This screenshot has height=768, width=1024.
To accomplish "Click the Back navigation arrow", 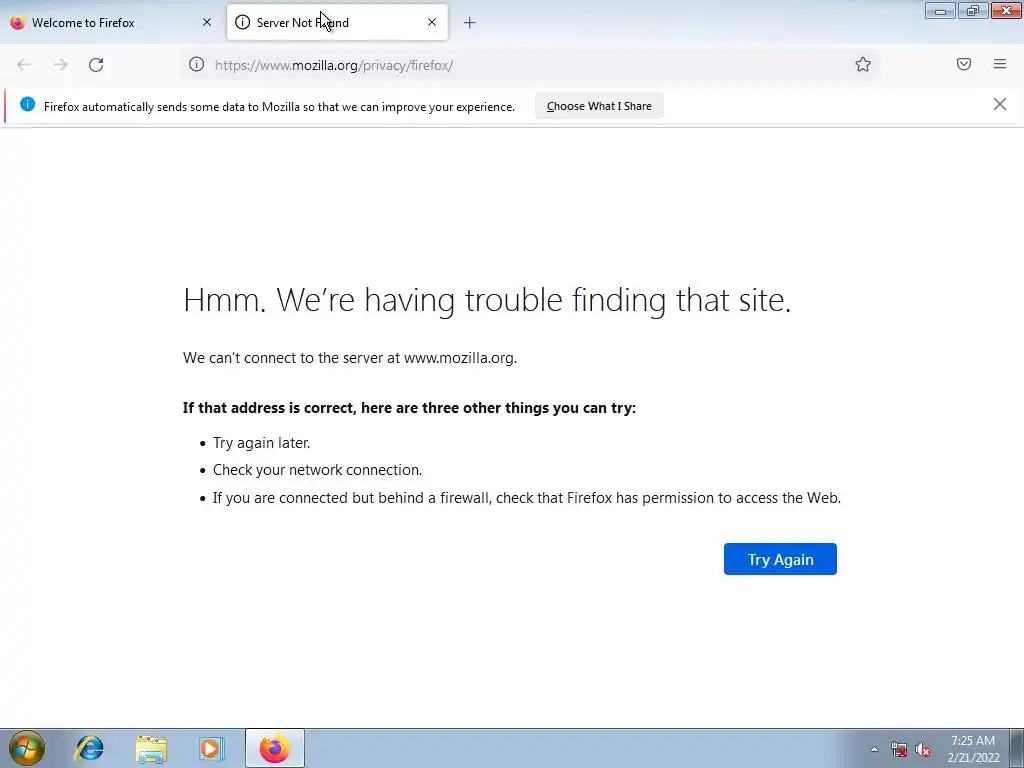I will 24,65.
